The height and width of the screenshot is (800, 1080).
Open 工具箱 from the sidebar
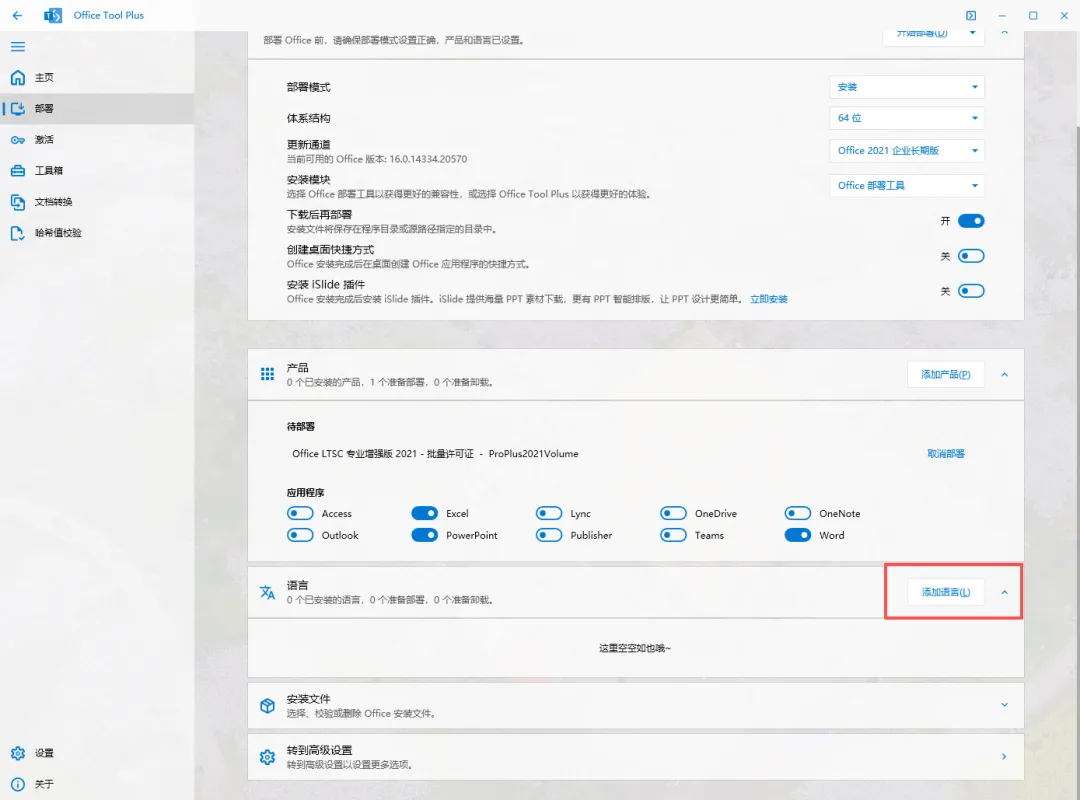point(97,171)
